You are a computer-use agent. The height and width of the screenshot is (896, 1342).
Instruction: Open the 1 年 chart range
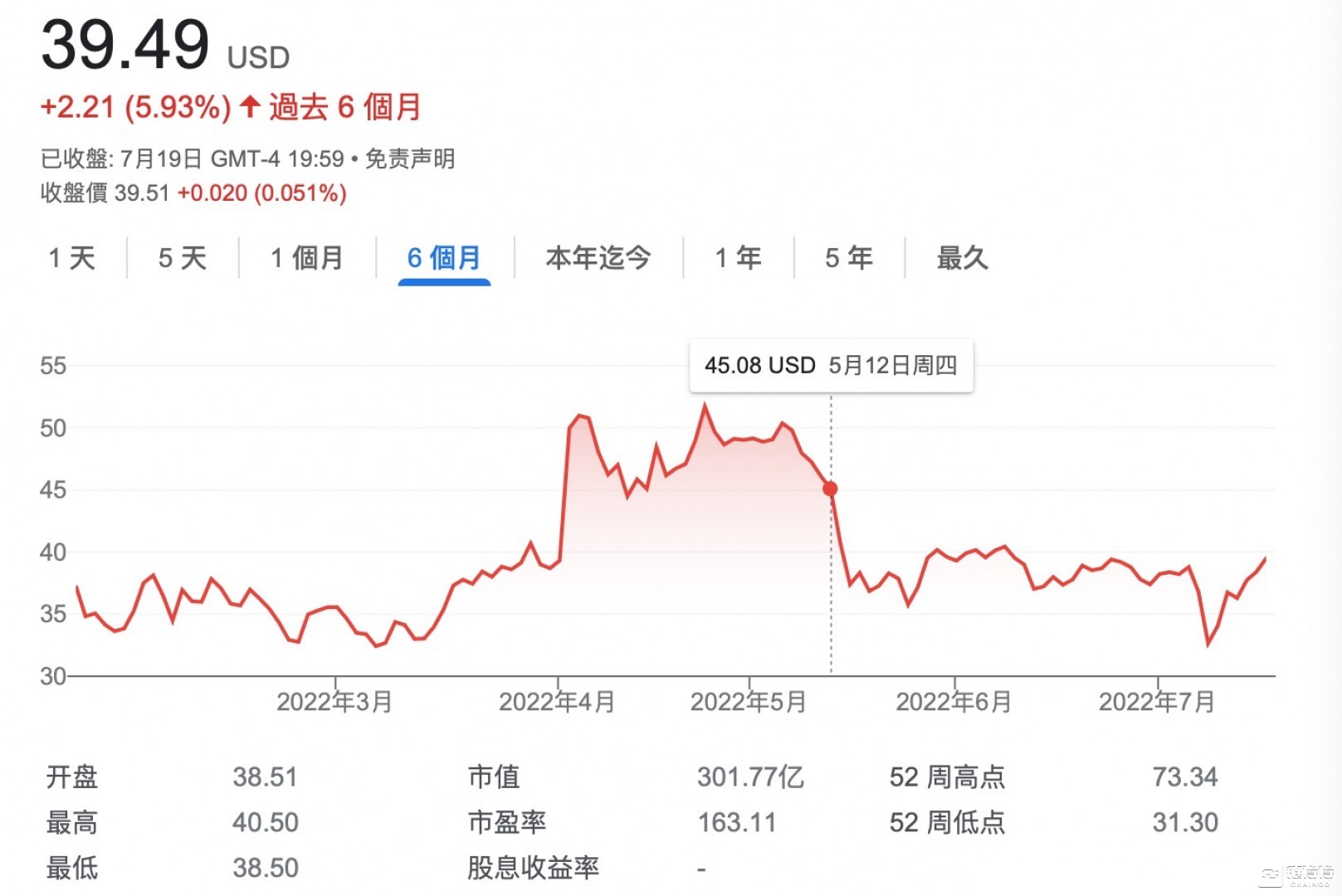click(739, 258)
